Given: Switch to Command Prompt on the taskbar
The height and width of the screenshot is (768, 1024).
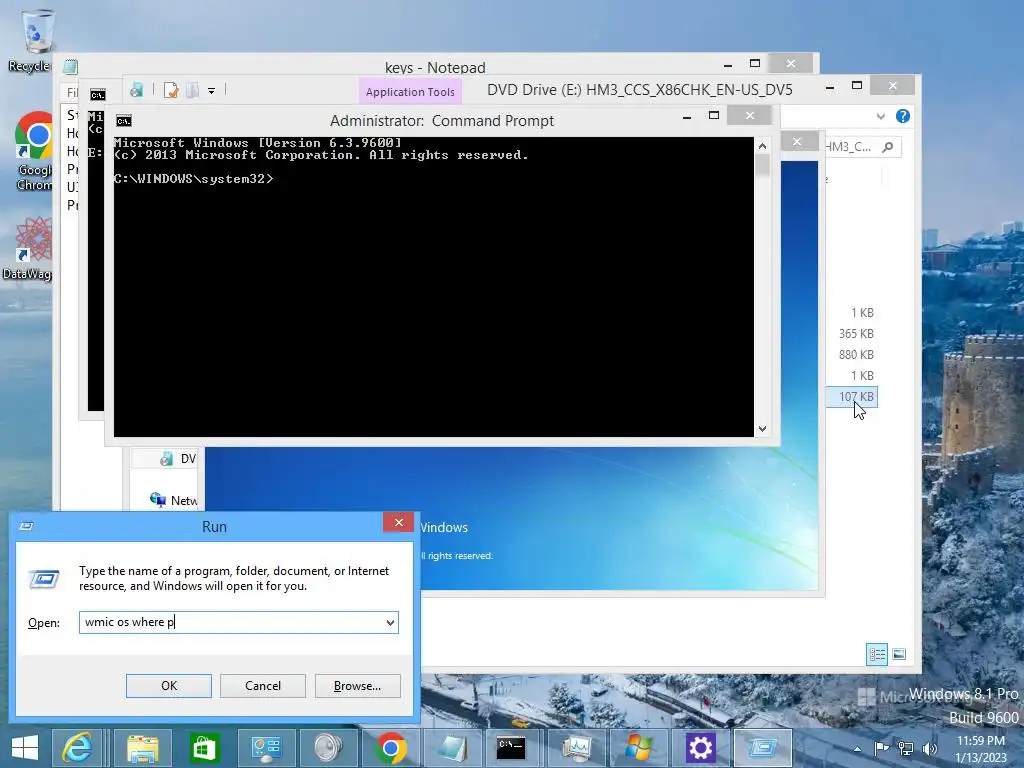Looking at the screenshot, I should [x=511, y=748].
